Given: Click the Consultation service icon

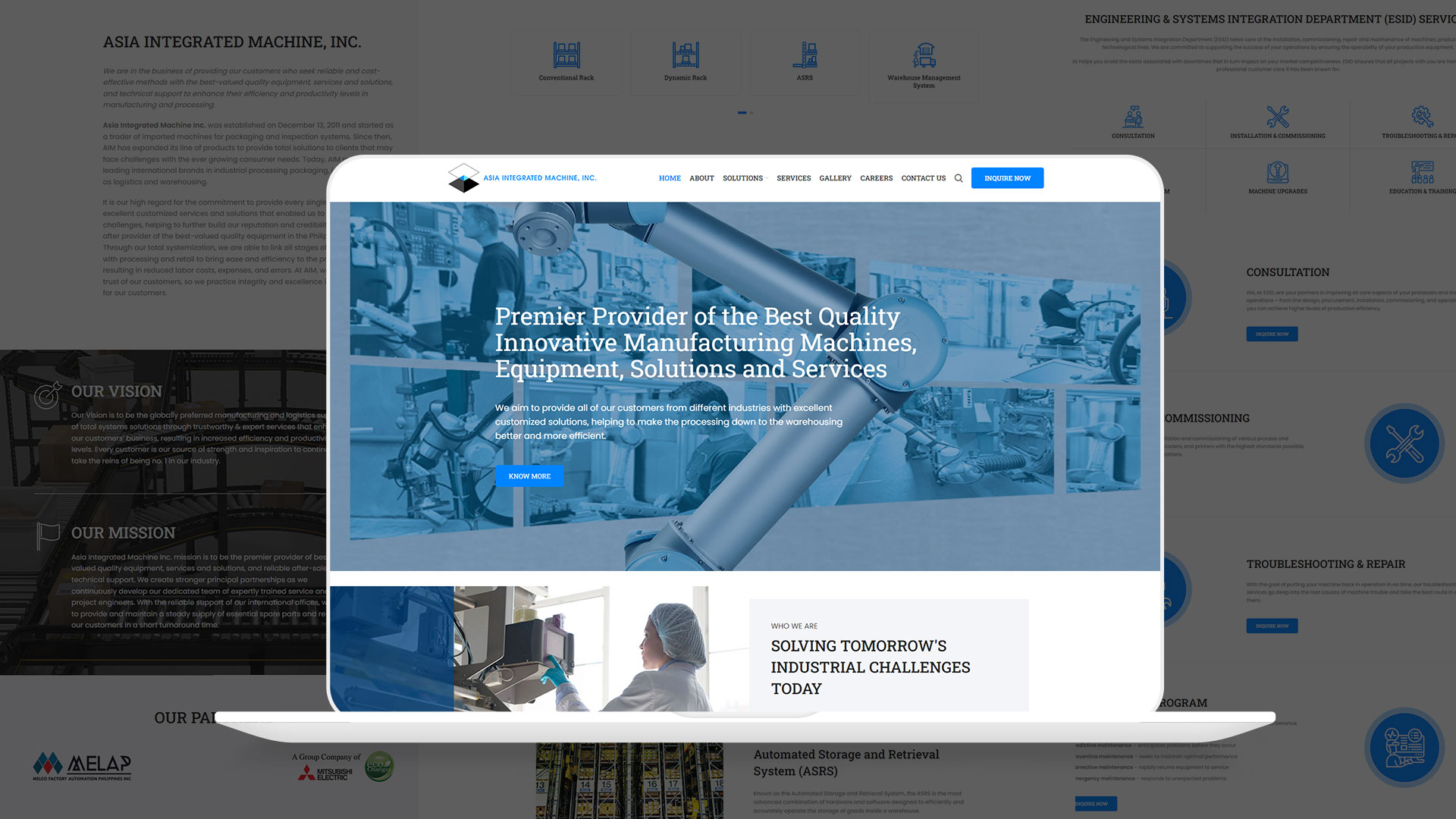Looking at the screenshot, I should [x=1133, y=117].
